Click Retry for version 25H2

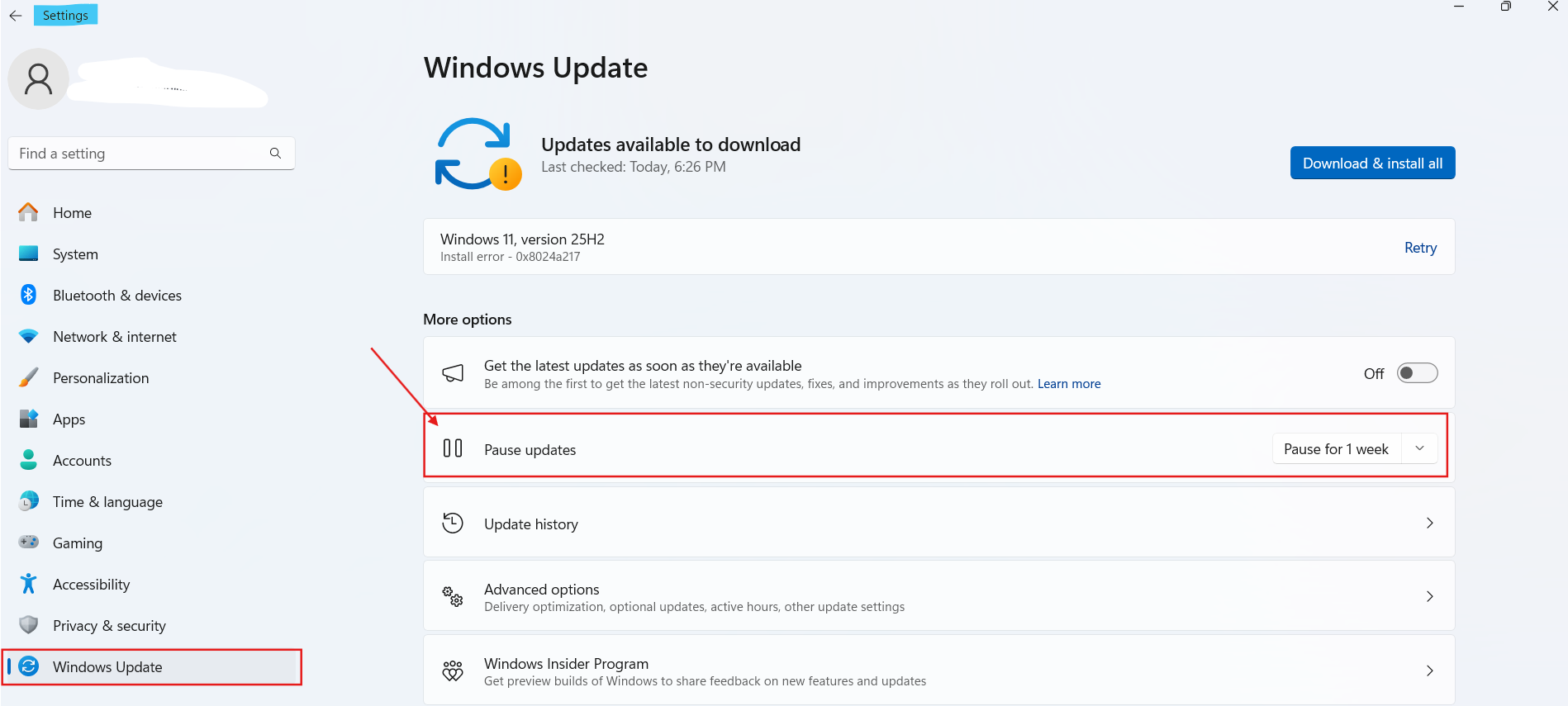1420,248
